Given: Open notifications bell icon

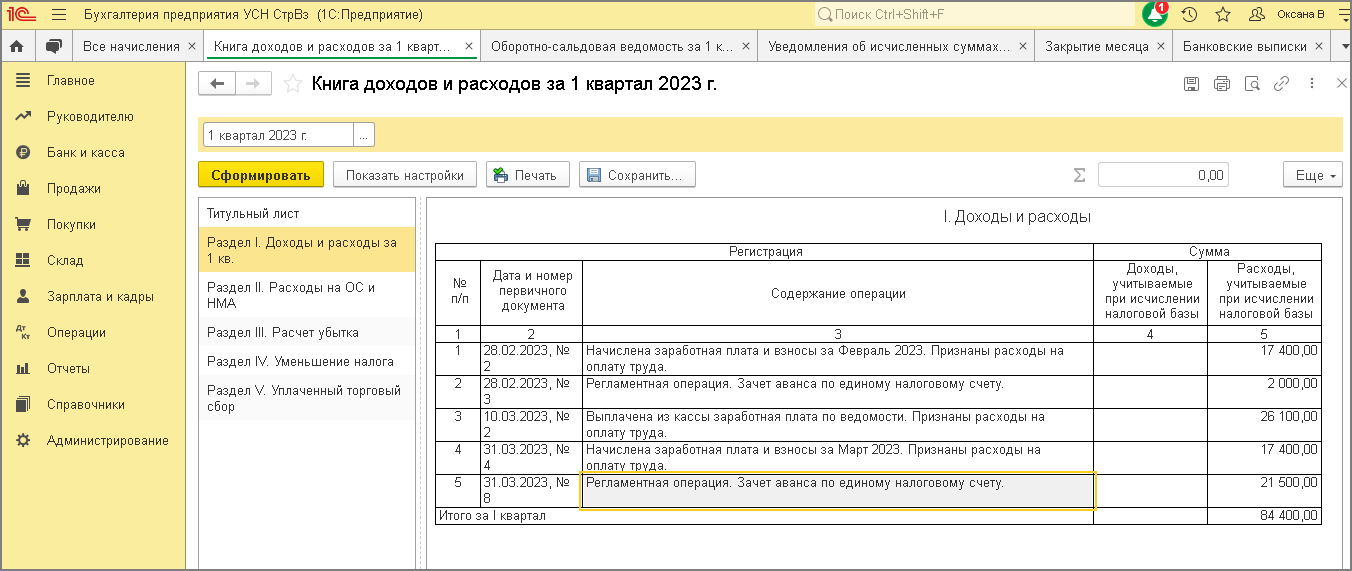Looking at the screenshot, I should click(1154, 15).
